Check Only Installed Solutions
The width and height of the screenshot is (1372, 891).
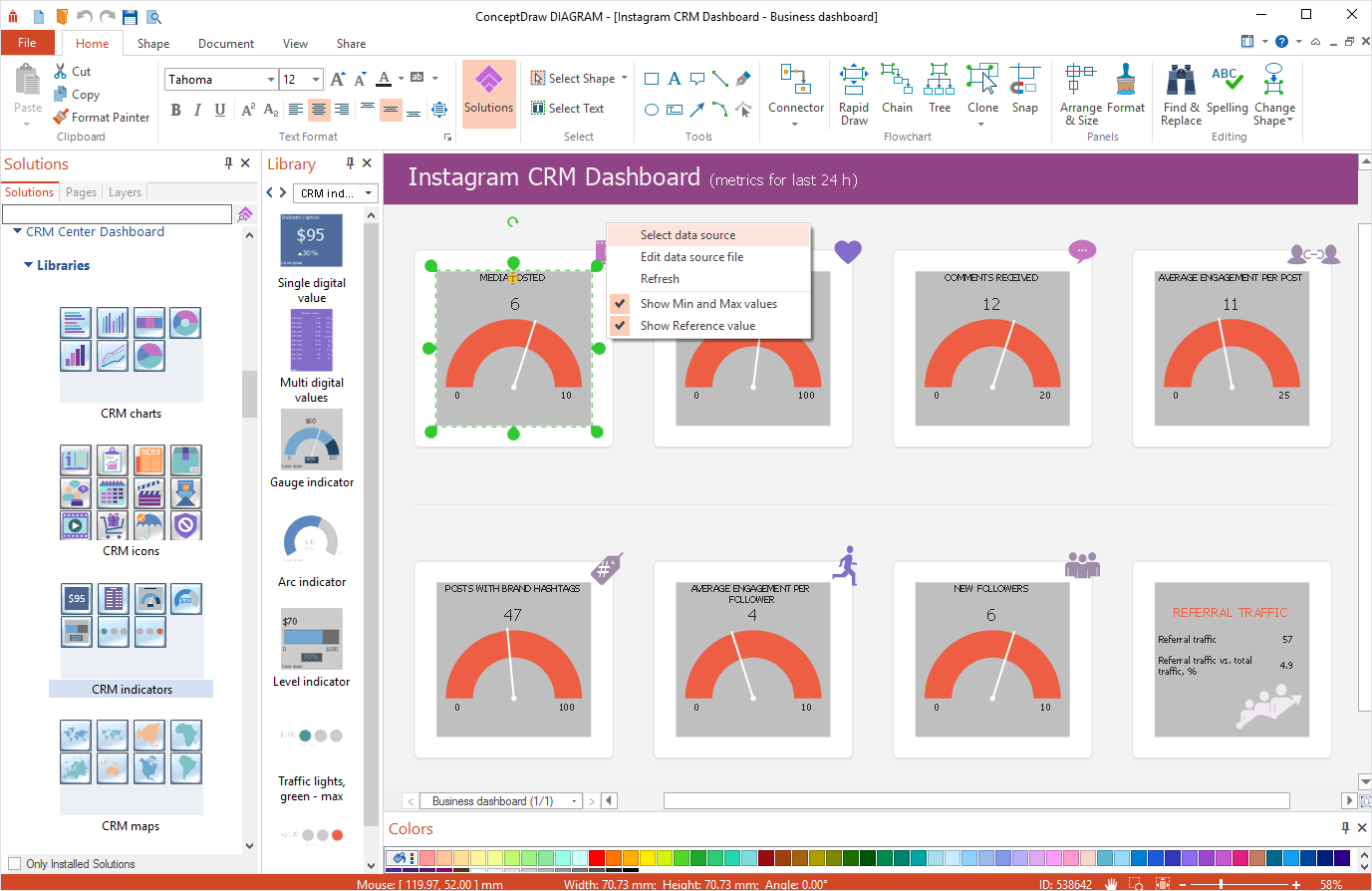[14, 864]
